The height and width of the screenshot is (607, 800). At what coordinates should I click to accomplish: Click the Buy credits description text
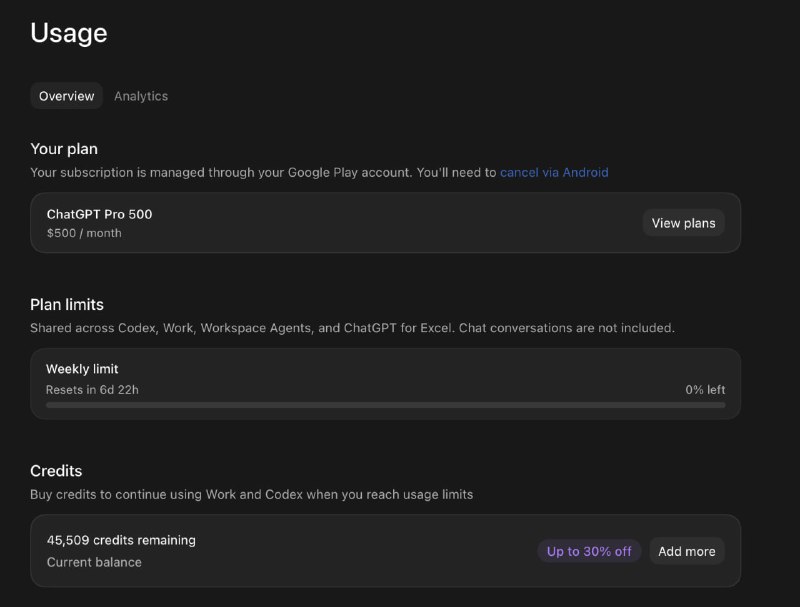(252, 494)
